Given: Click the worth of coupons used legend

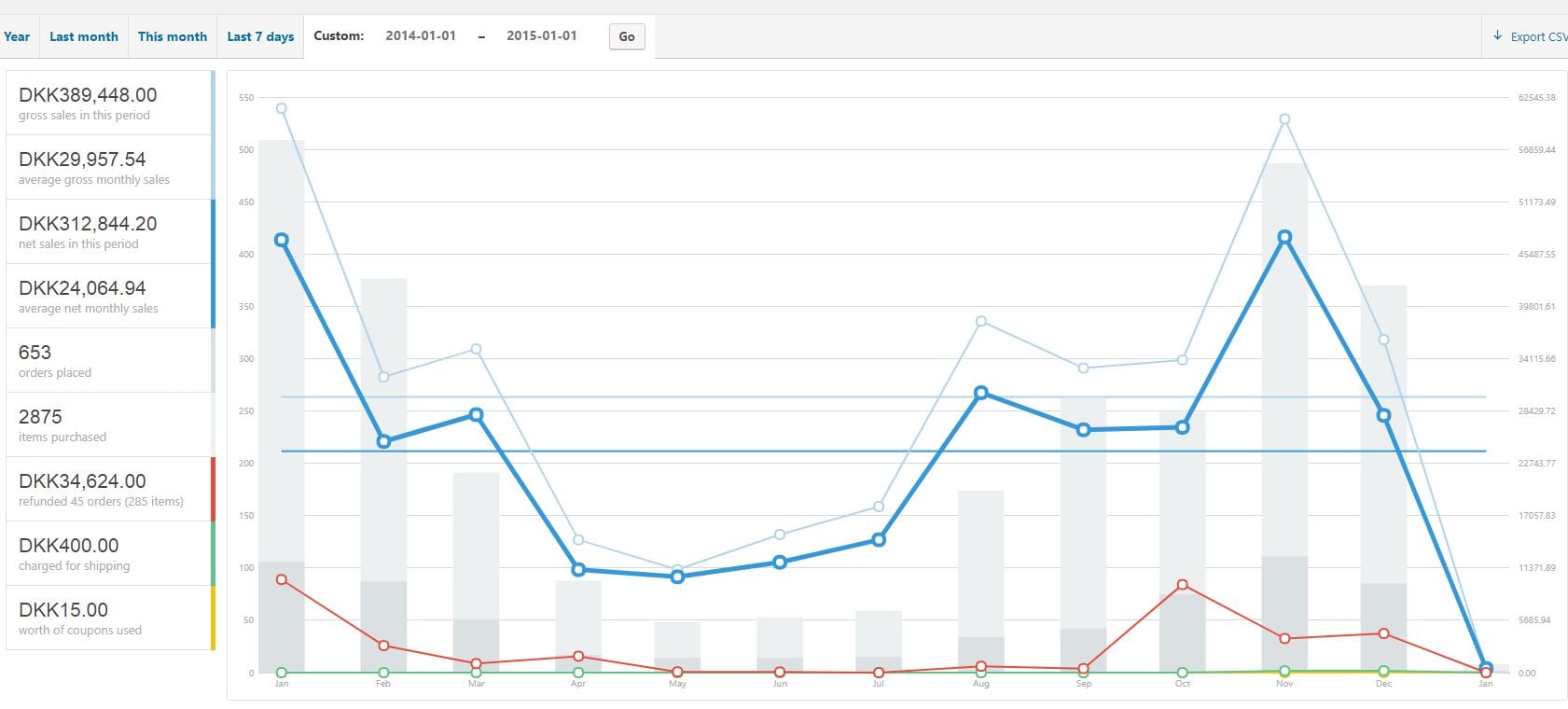Looking at the screenshot, I should tap(109, 618).
